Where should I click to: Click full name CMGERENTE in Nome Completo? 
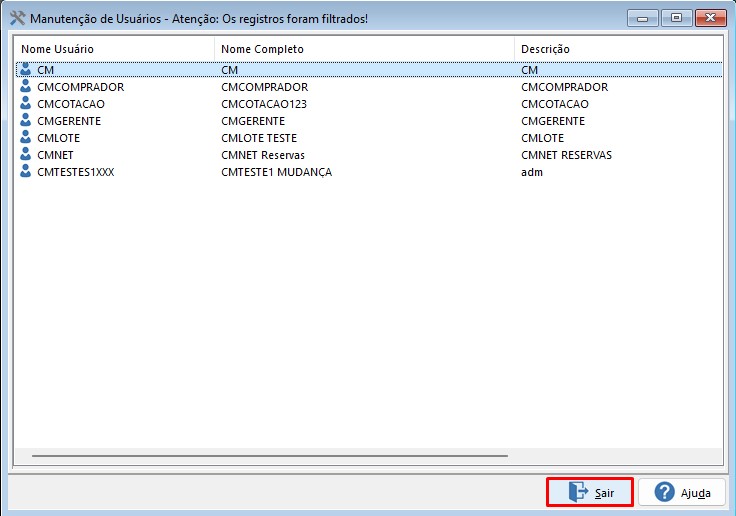(x=253, y=121)
